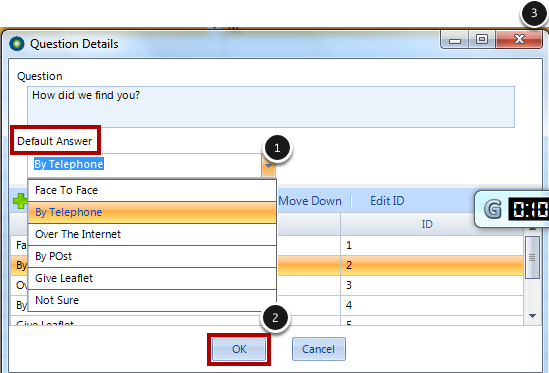Click the By Telephone combo box field
Screen dimensions: 549x373
[x=145, y=165]
